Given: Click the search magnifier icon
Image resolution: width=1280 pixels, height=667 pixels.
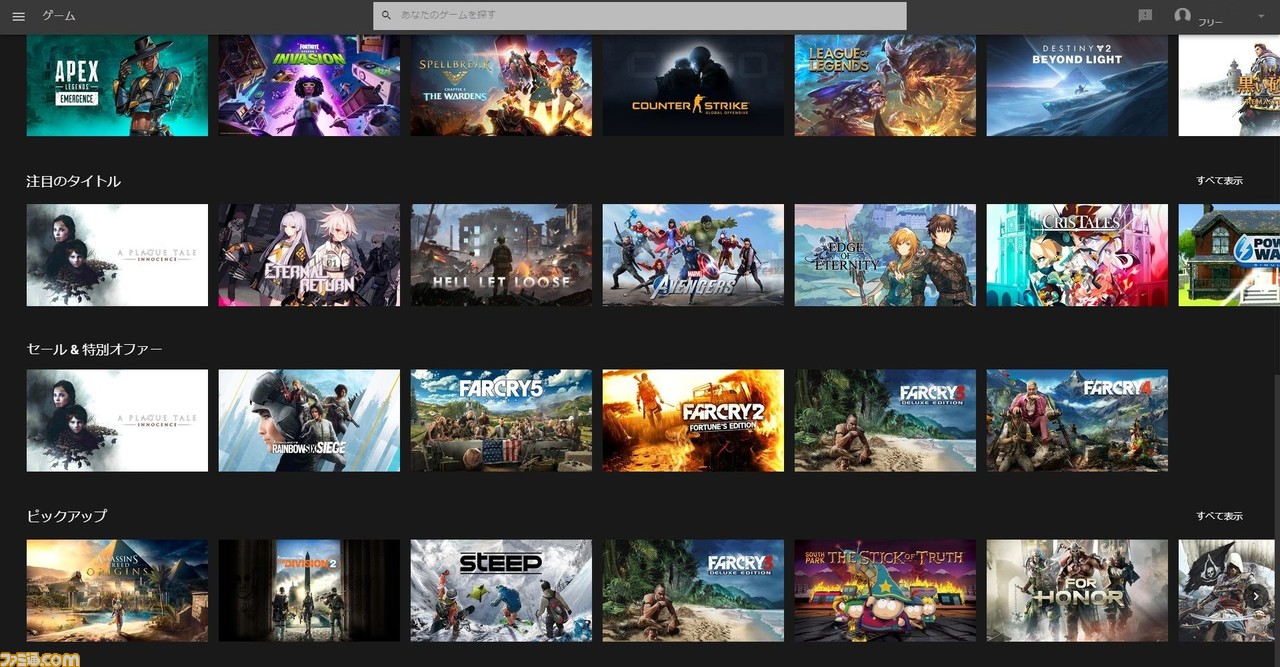Looking at the screenshot, I should coord(387,16).
